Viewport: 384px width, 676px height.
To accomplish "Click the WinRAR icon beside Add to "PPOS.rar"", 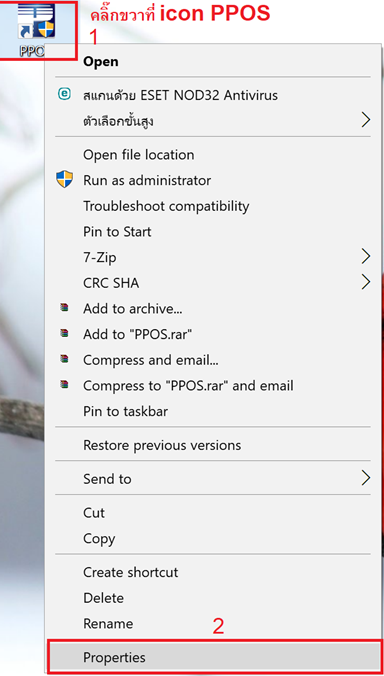I will click(x=64, y=333).
